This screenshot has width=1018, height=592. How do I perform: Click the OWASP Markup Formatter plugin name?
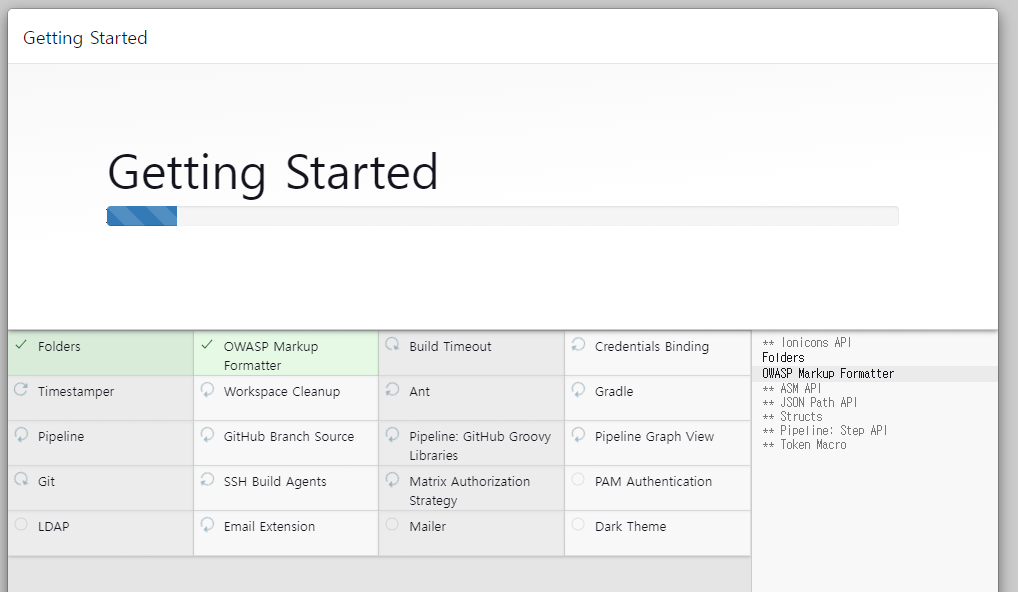pyautogui.click(x=271, y=356)
